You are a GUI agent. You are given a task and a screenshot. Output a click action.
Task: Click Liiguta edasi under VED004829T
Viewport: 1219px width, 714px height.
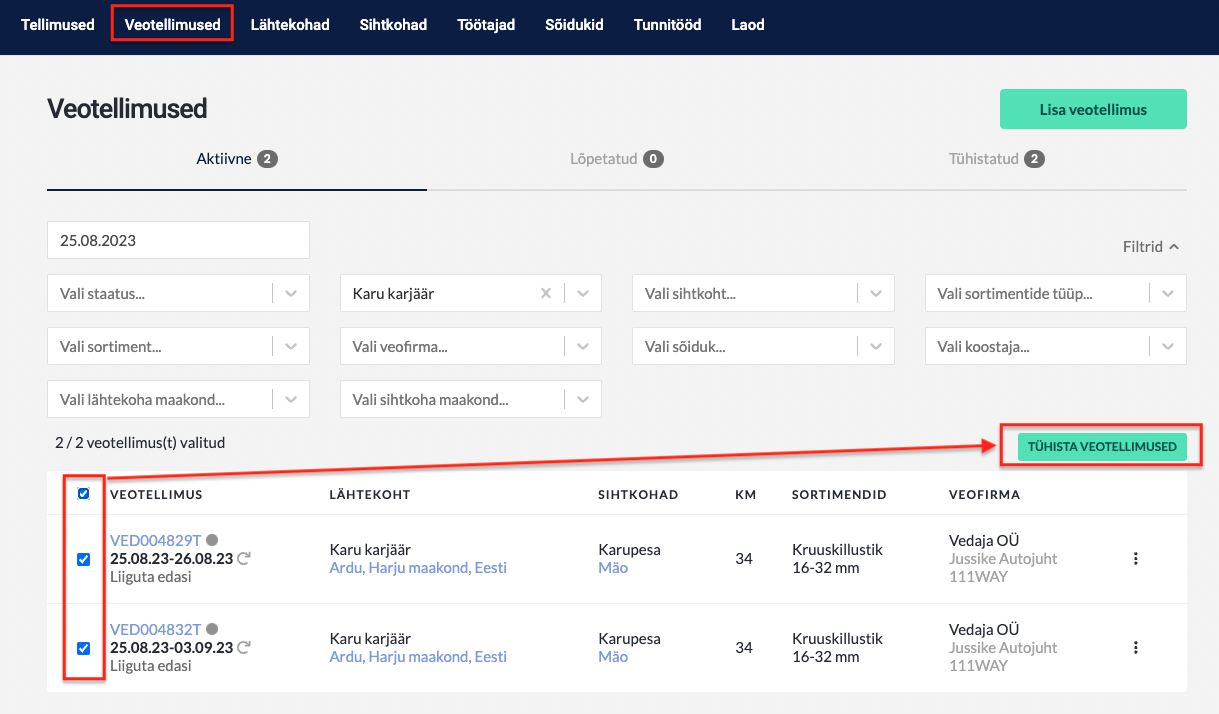click(150, 577)
